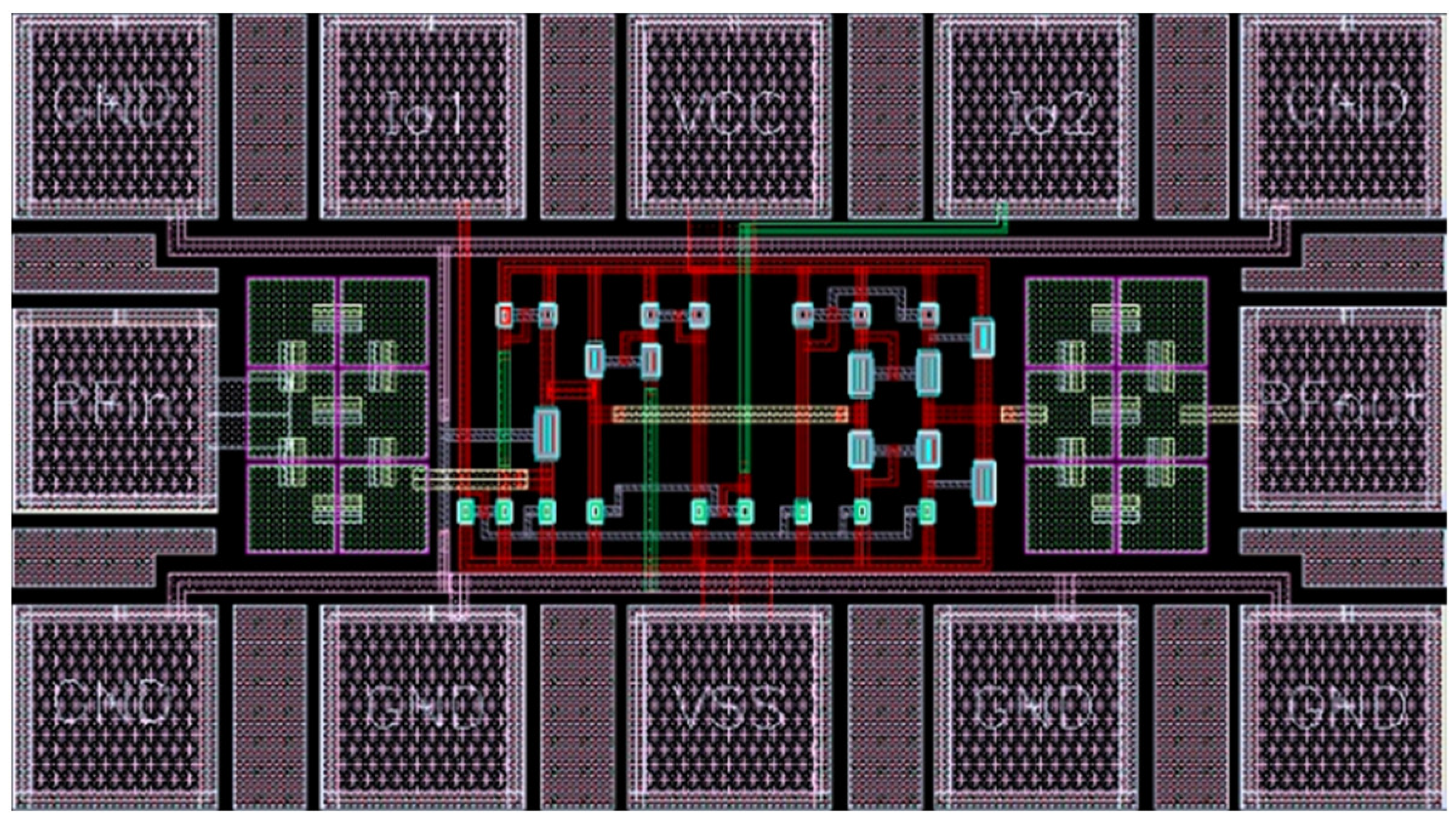This screenshot has width=1456, height=827.
Task: Click the GND pad directly below RFout
Action: click(1342, 706)
